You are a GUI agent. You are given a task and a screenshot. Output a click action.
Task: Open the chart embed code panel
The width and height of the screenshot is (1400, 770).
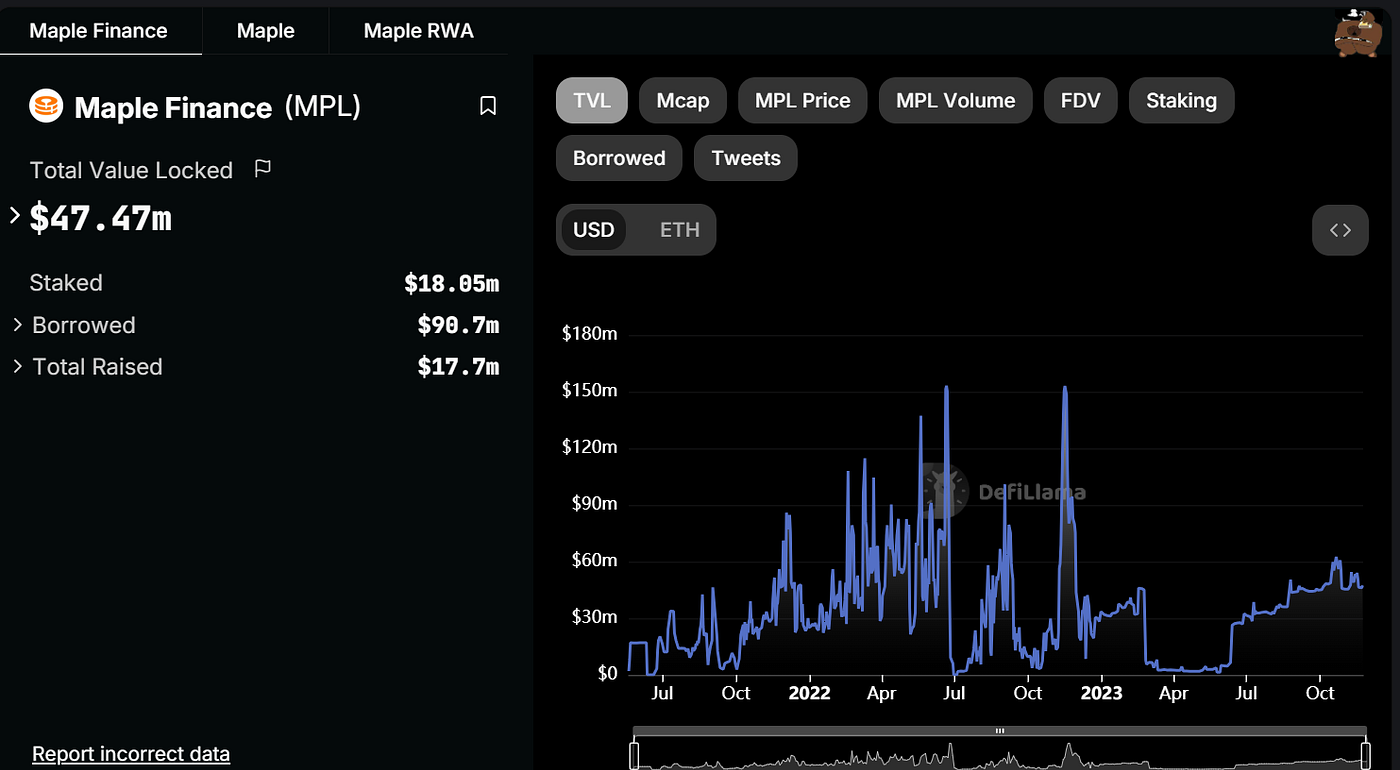(x=1340, y=229)
